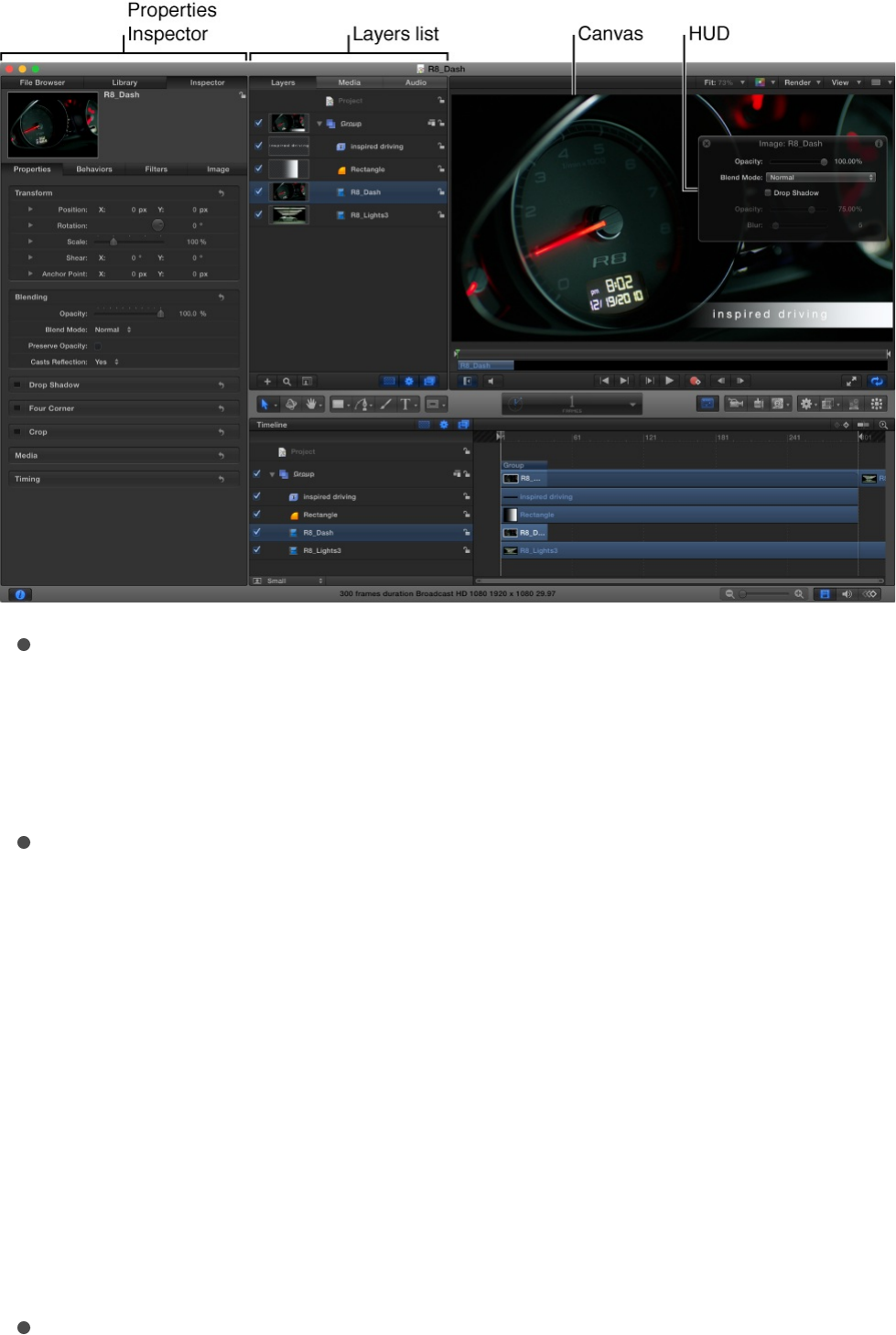The width and height of the screenshot is (896, 1335).
Task: Enter full screen player mode
Action: click(851, 381)
